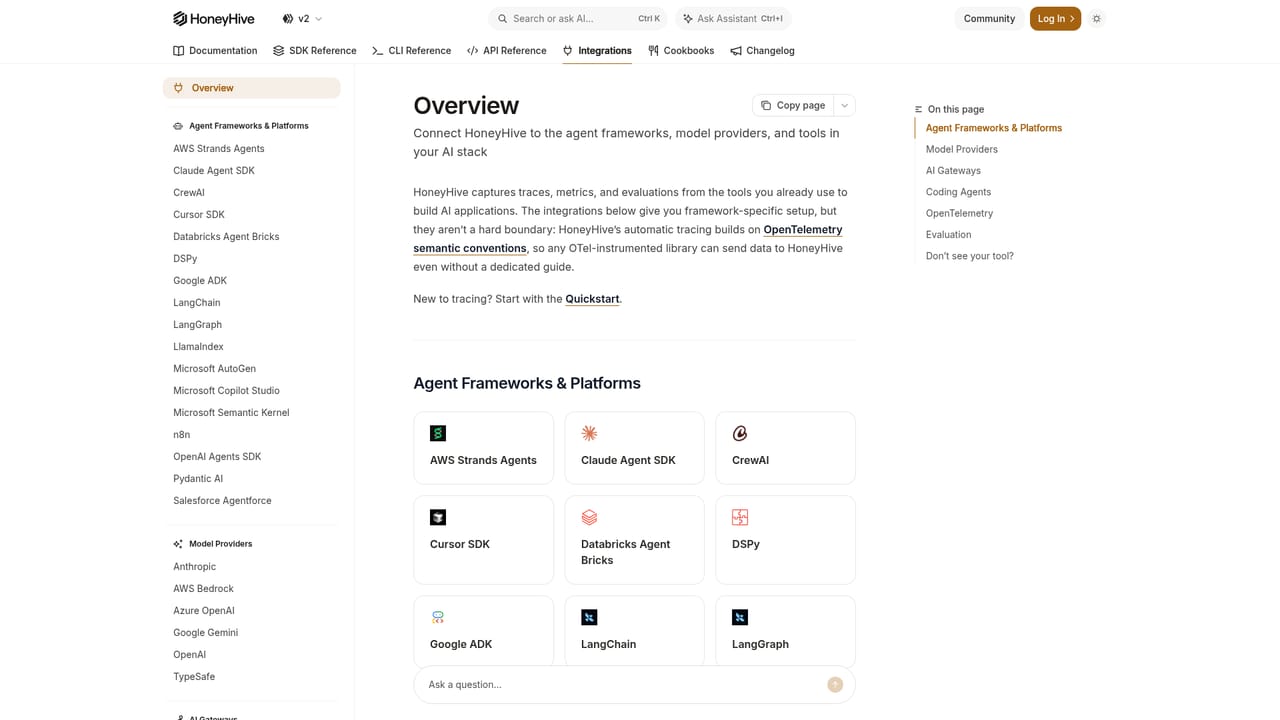Click the DSPy card icon
Image resolution: width=1280 pixels, height=720 pixels.
pos(740,517)
